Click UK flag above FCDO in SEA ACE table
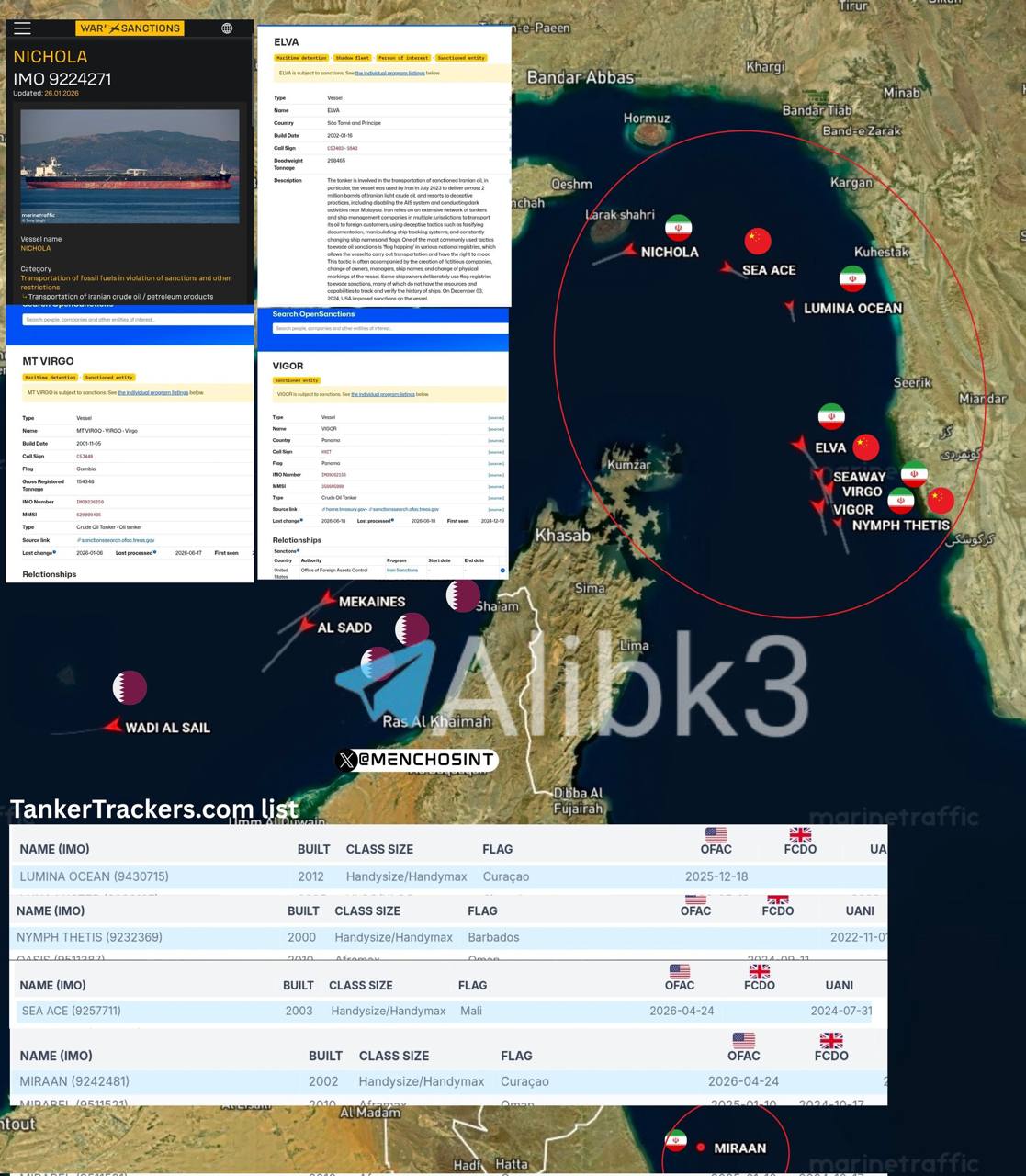1026x1176 pixels. [x=759, y=970]
